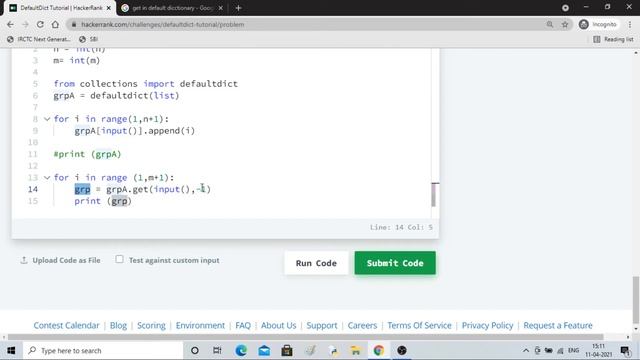Open the Environment footer link
The height and width of the screenshot is (360, 640).
pos(200,325)
